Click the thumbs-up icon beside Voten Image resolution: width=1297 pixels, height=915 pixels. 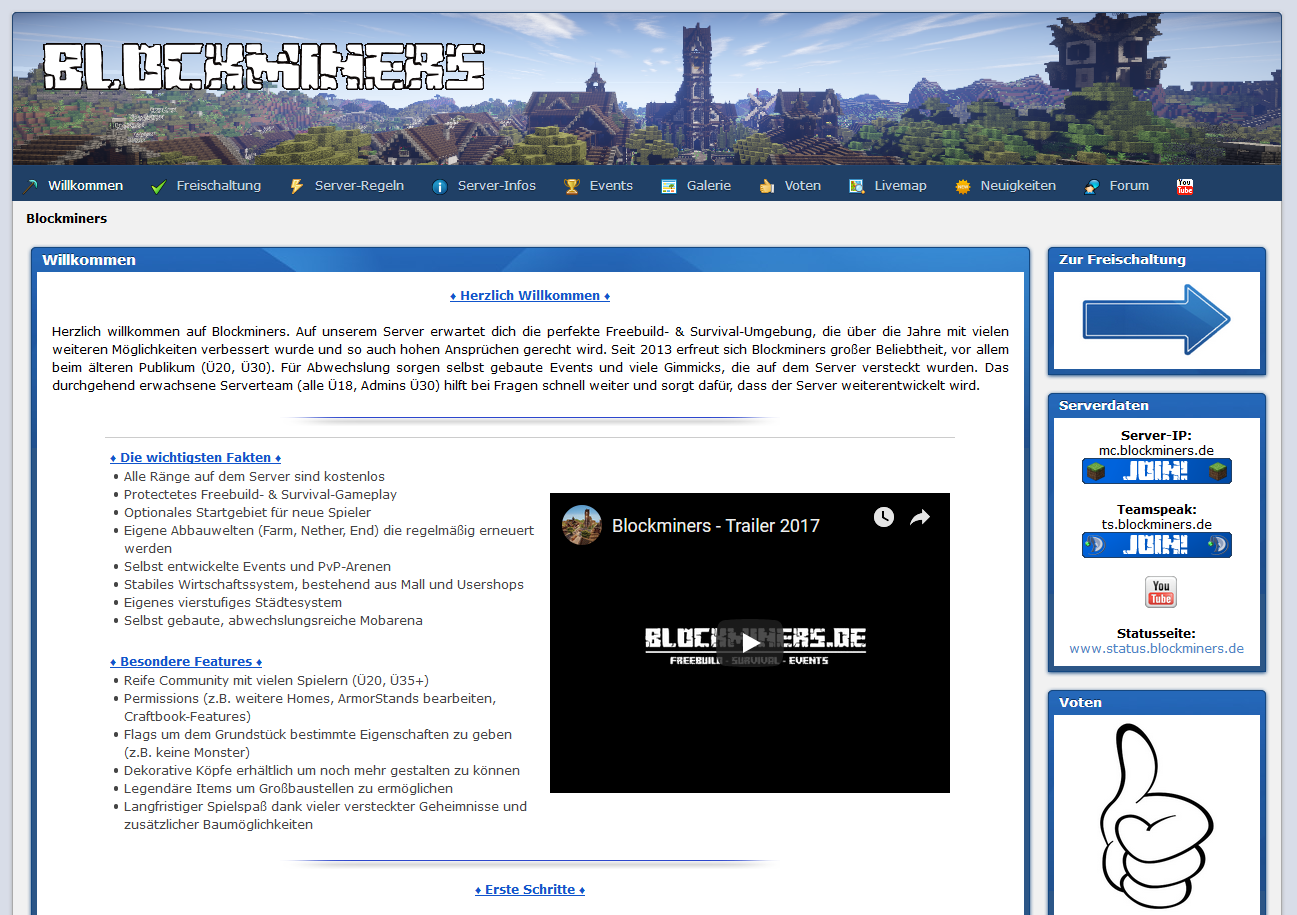tap(767, 186)
